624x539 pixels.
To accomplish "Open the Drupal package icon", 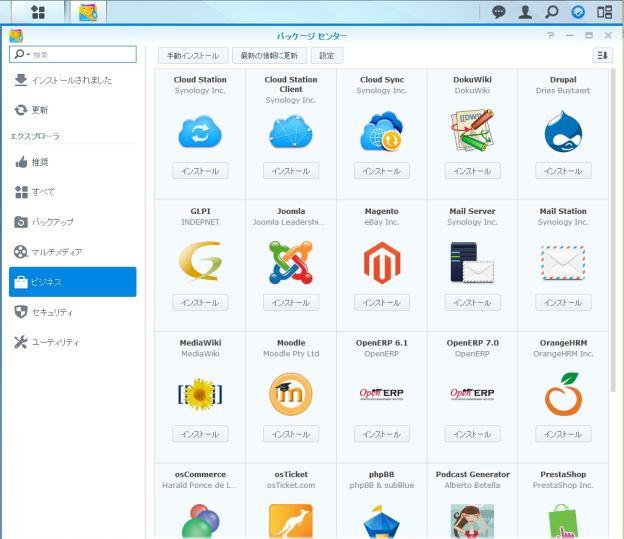I will click(x=563, y=131).
